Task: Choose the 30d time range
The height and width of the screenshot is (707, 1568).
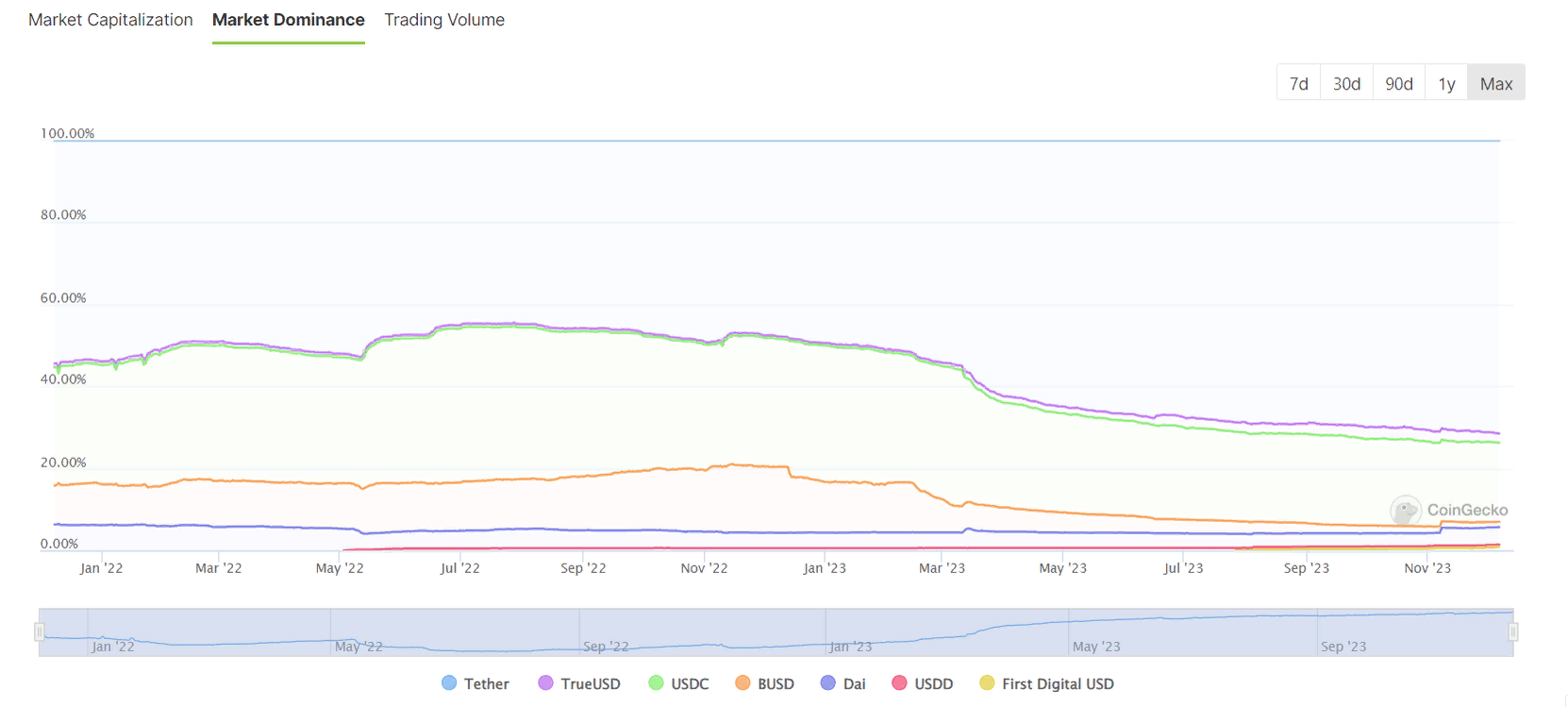Action: (x=1346, y=83)
